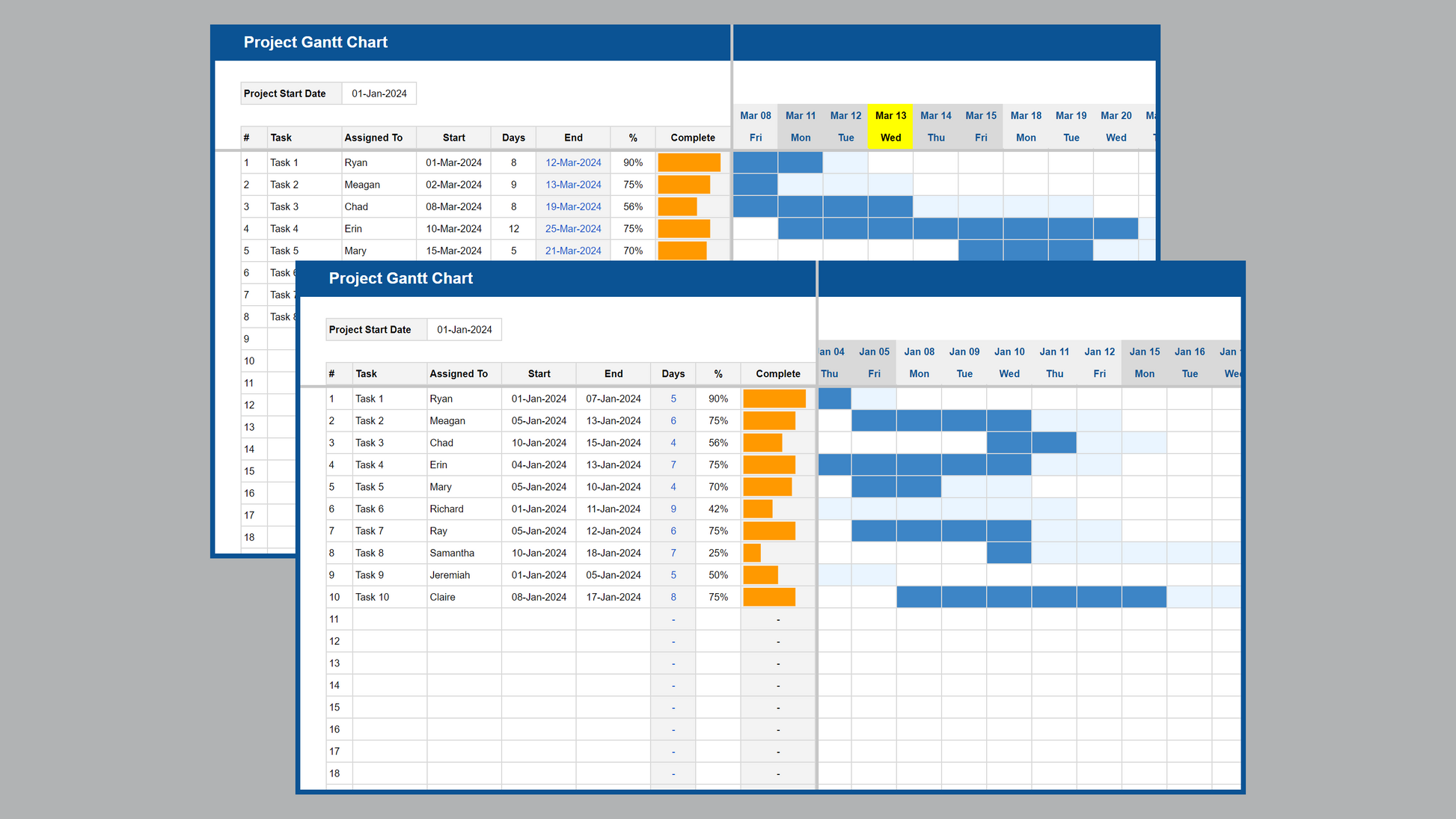Click Task 1 orange progress bar in front chart
Screen dimensions: 1456x819
(x=774, y=399)
